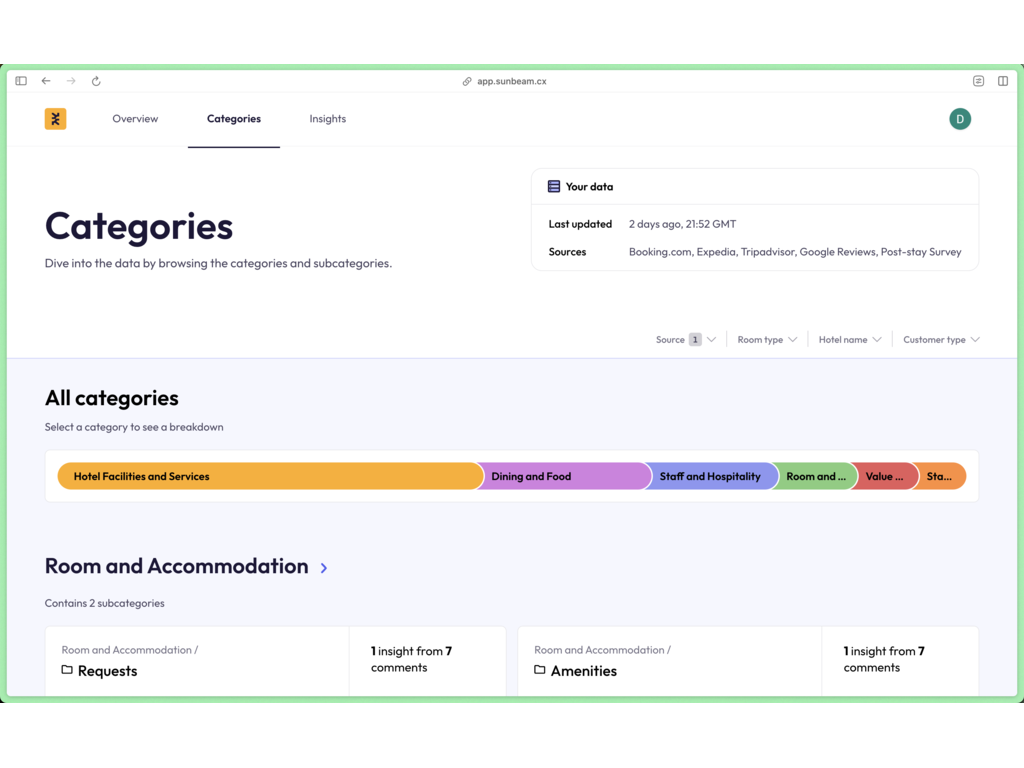The image size is (1024, 768).
Task: Reload the page
Action: (x=96, y=81)
